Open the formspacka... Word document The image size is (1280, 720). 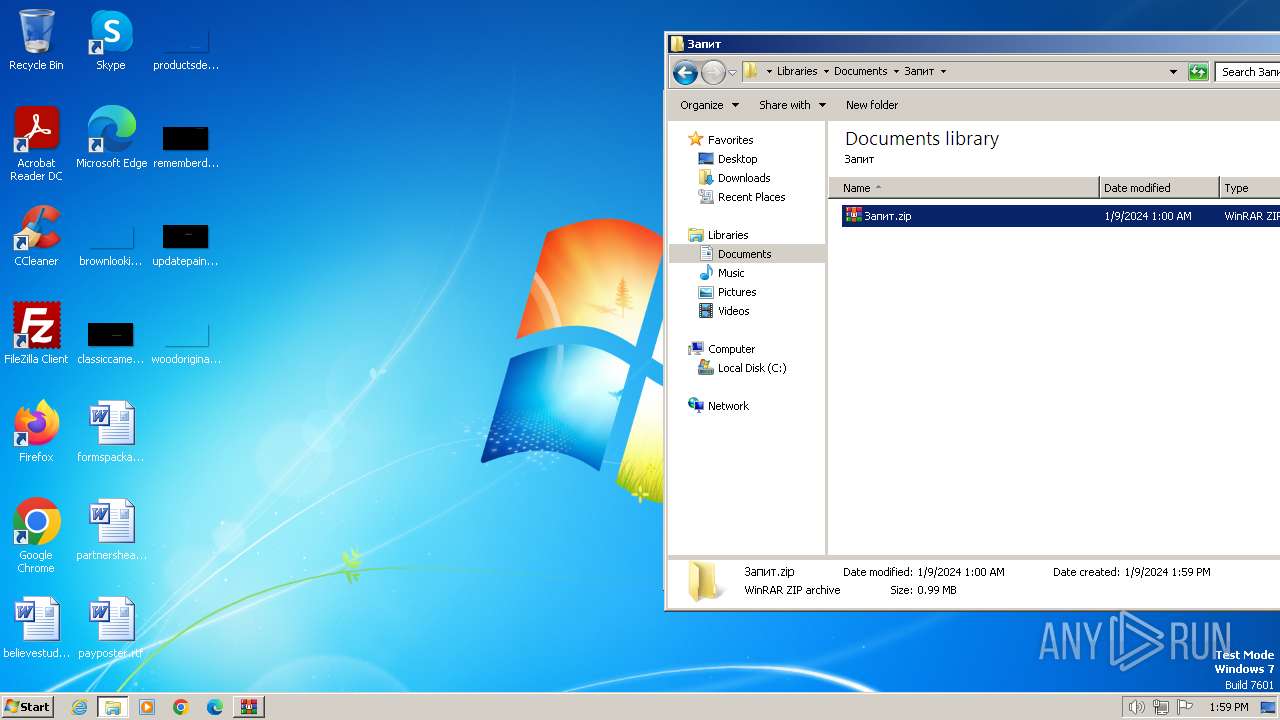[111, 431]
